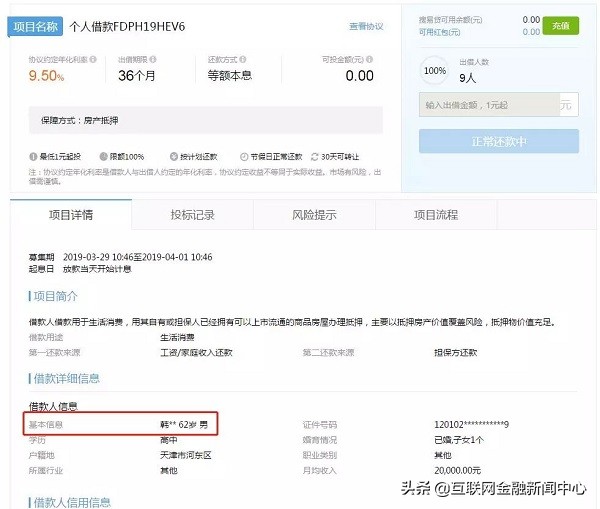Click the 高中 education value

(169, 440)
